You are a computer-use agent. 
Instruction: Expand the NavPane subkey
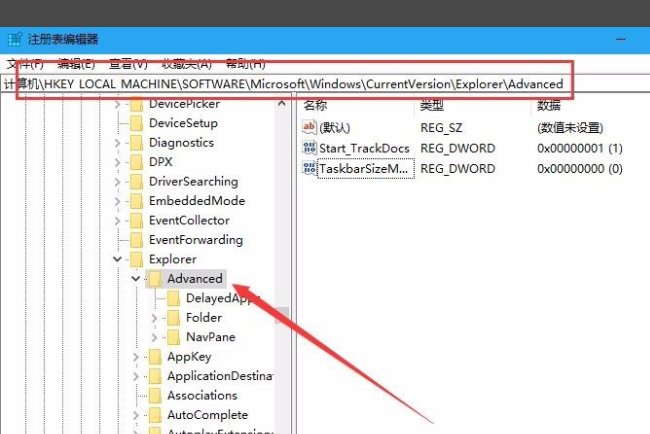[x=154, y=337]
